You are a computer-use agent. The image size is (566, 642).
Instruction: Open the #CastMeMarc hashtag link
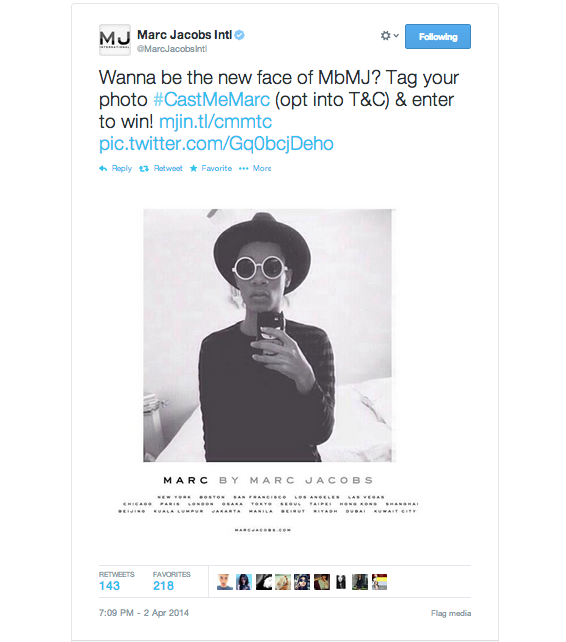coord(212,99)
